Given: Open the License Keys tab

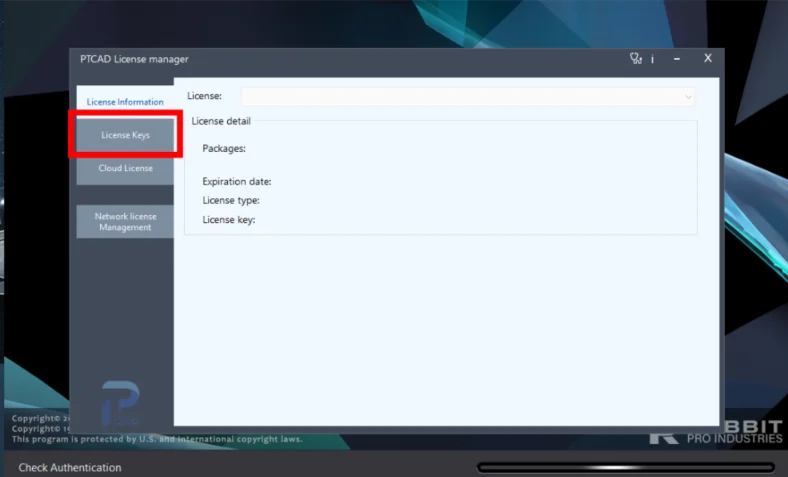Looking at the screenshot, I should point(125,135).
